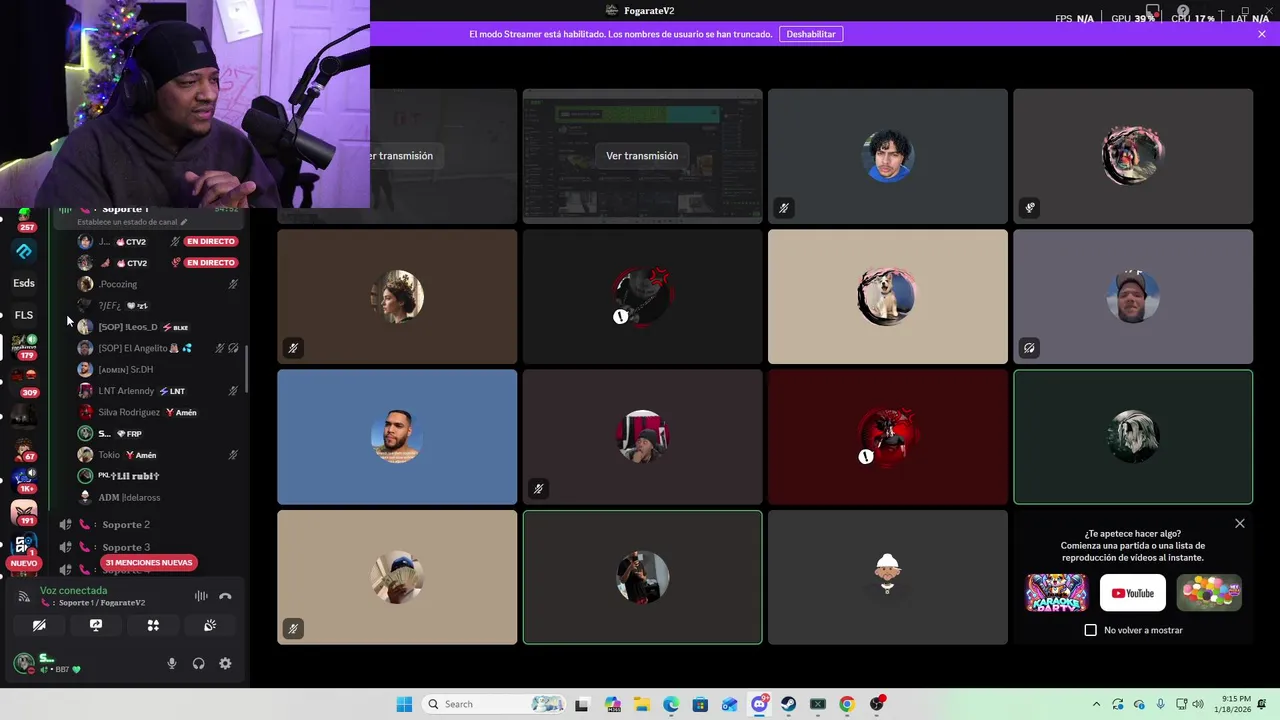Close the activity suggestion popup
Viewport: 1280px width, 720px height.
tap(1240, 523)
